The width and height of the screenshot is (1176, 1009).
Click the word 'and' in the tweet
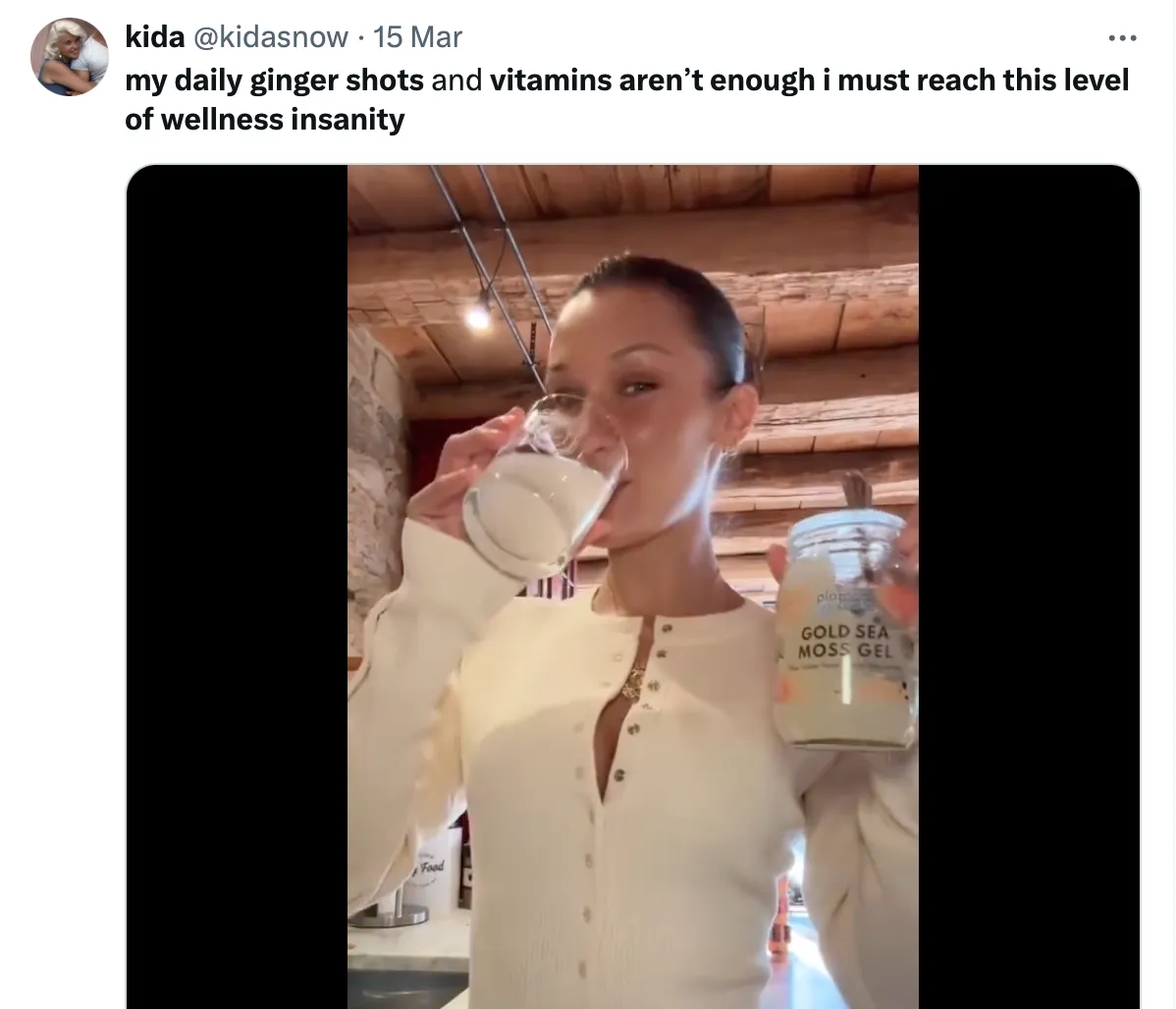tap(456, 80)
